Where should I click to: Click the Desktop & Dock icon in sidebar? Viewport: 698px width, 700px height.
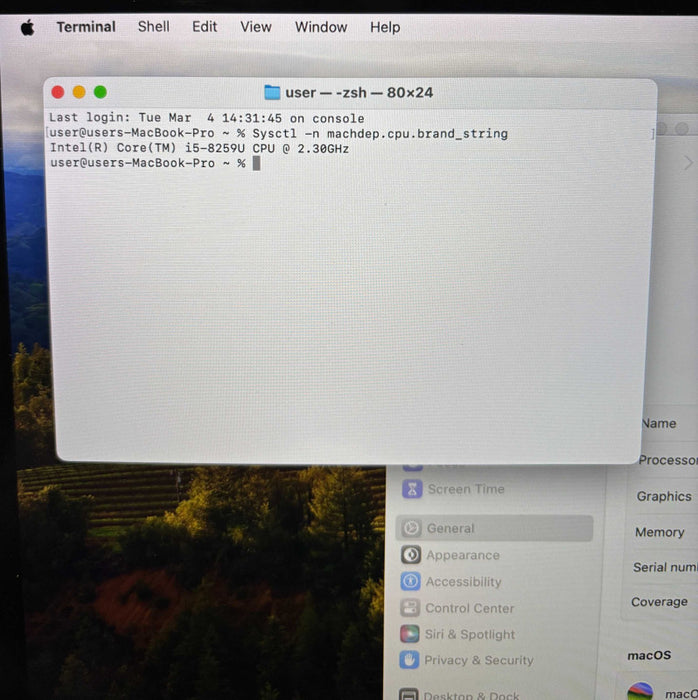click(x=408, y=694)
